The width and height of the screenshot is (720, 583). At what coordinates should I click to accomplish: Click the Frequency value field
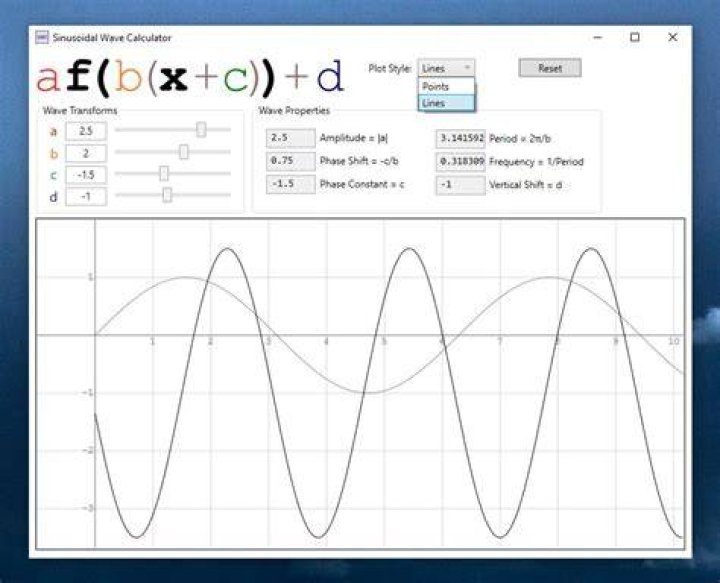click(x=461, y=162)
